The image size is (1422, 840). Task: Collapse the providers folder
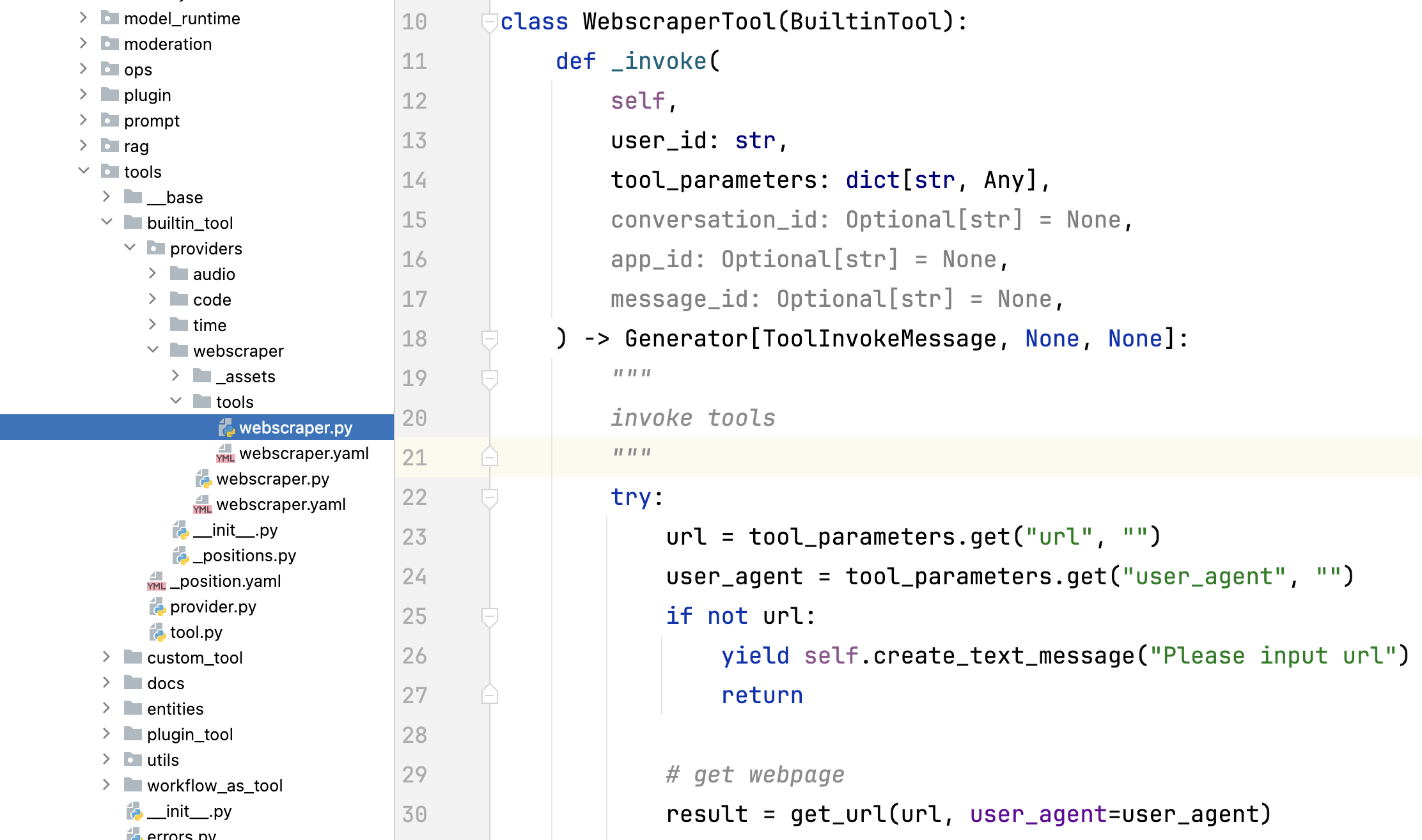130,248
